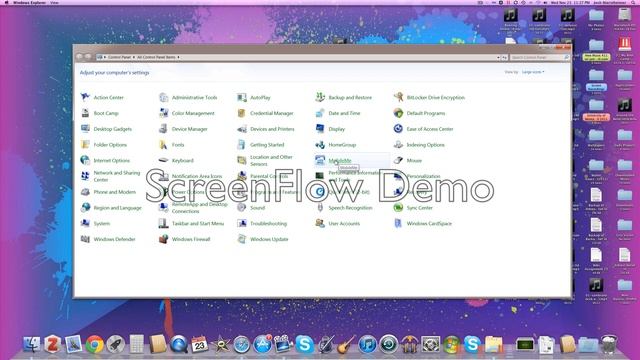Open Location and Other Sensors
640x360 pixels.
pos(271,160)
